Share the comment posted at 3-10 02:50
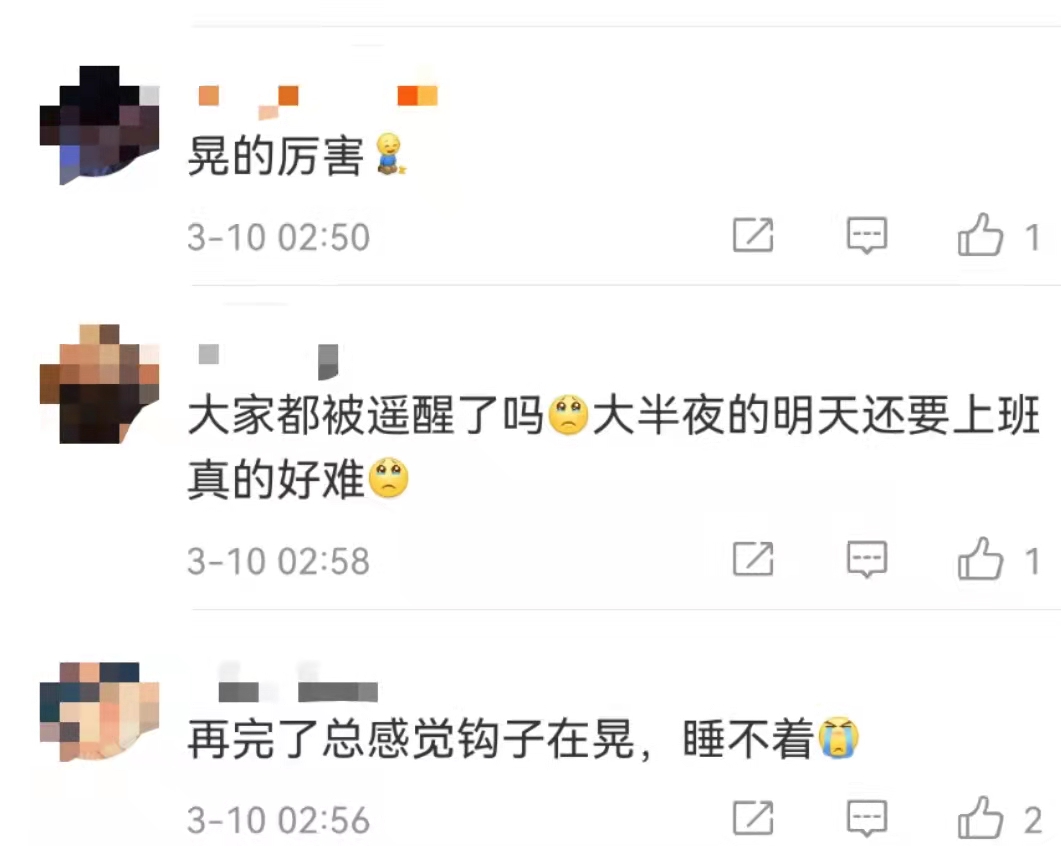This screenshot has height=846, width=1061. [753, 236]
